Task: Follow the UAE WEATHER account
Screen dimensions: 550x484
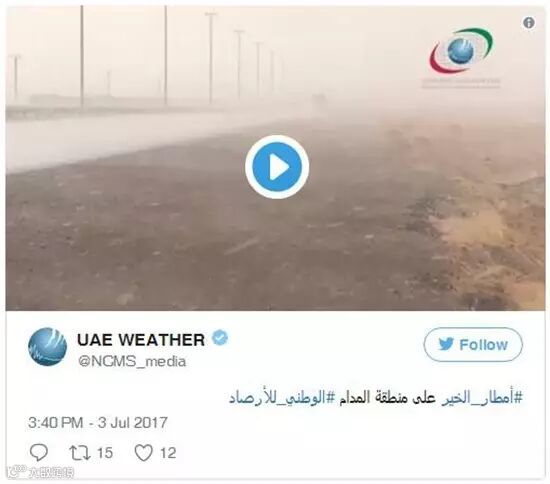Action: click(x=473, y=345)
